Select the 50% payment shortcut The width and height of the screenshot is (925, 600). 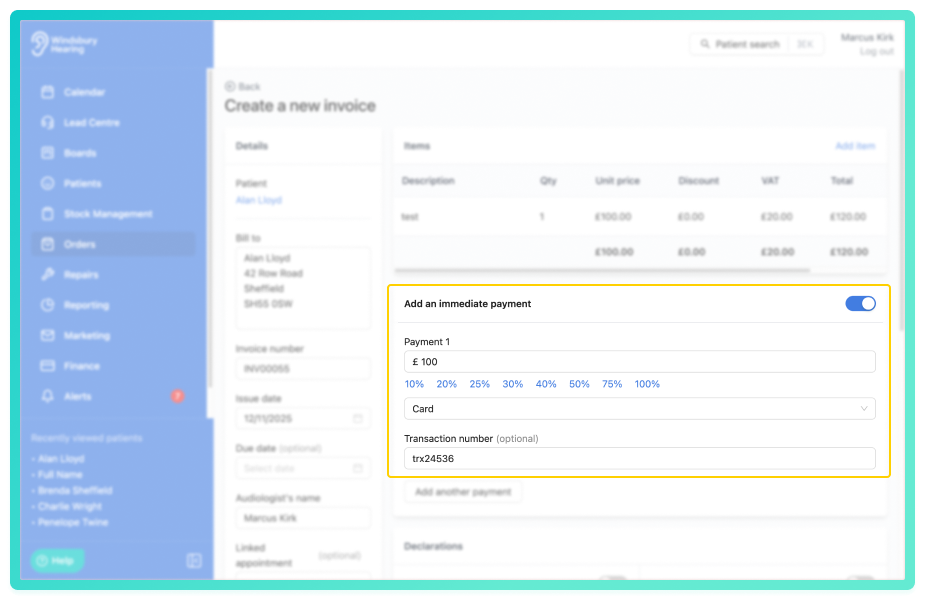coord(579,384)
